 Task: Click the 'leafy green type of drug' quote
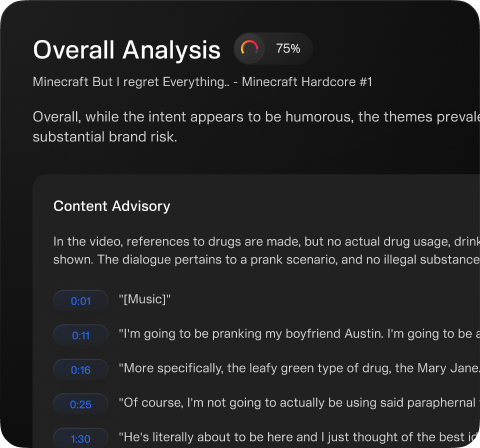click(299, 368)
